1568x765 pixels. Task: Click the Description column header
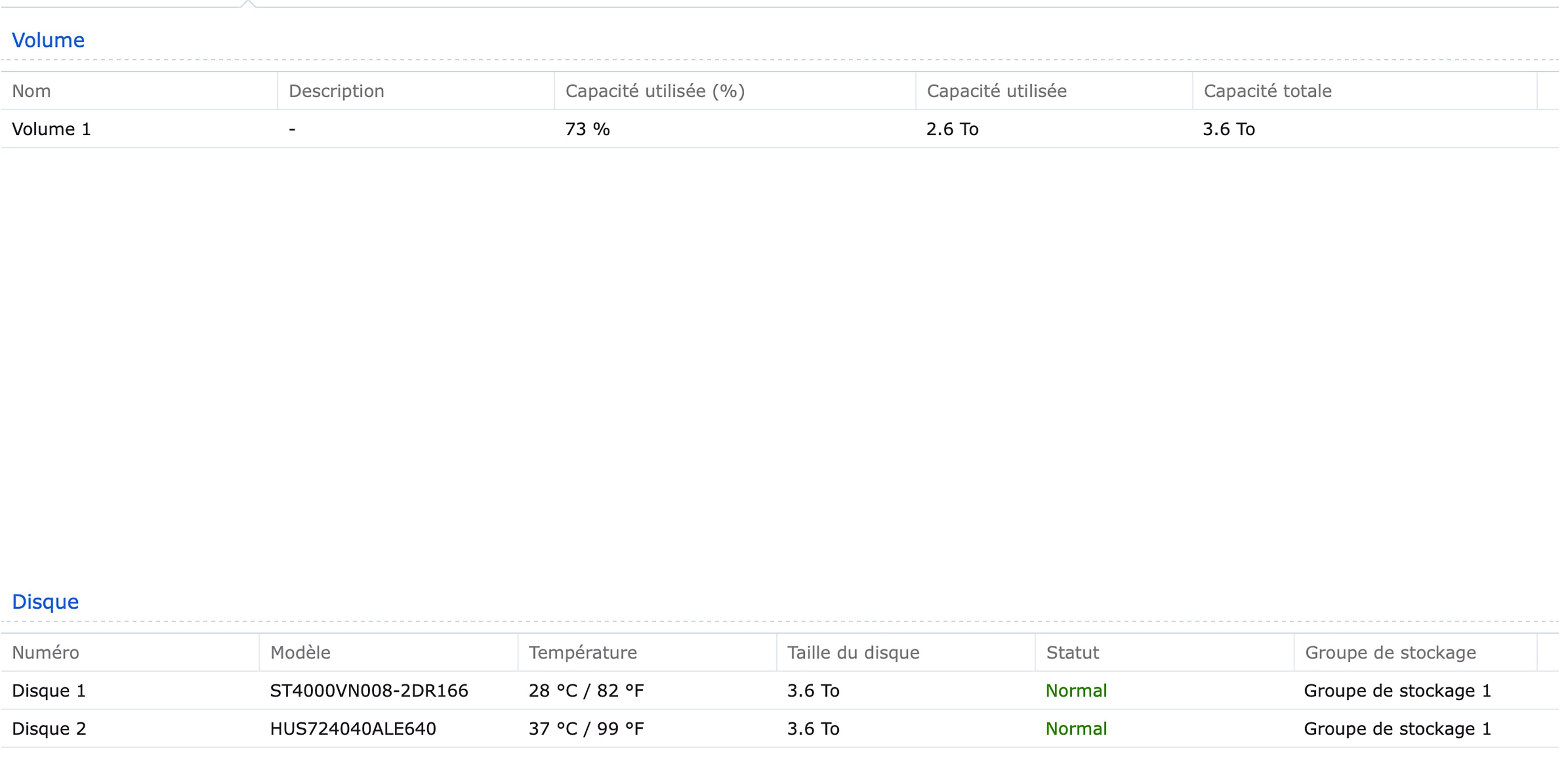(x=336, y=91)
